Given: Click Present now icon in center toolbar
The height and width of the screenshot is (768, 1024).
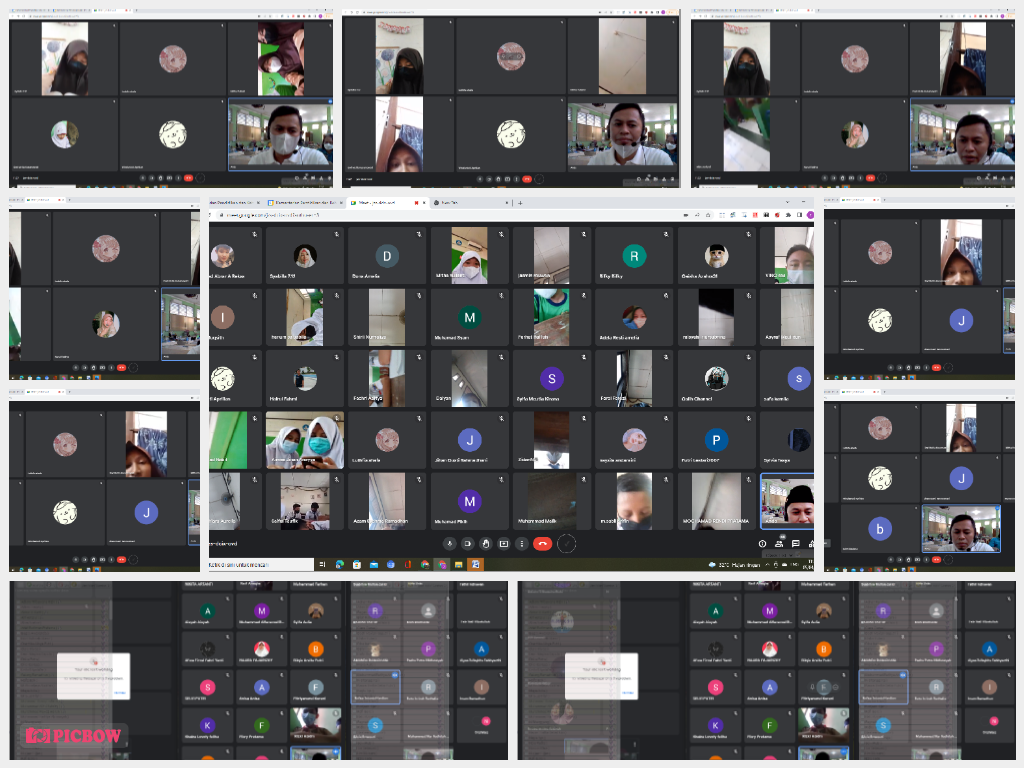Looking at the screenshot, I should coord(504,543).
